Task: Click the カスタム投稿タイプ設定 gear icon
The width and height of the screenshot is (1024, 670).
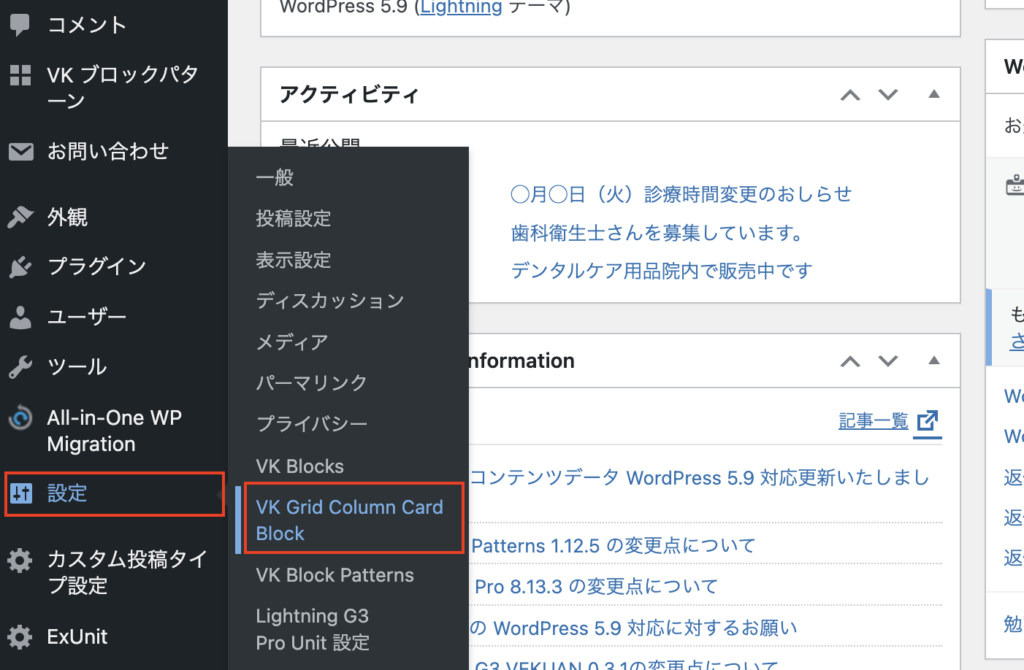Action: pos(20,560)
